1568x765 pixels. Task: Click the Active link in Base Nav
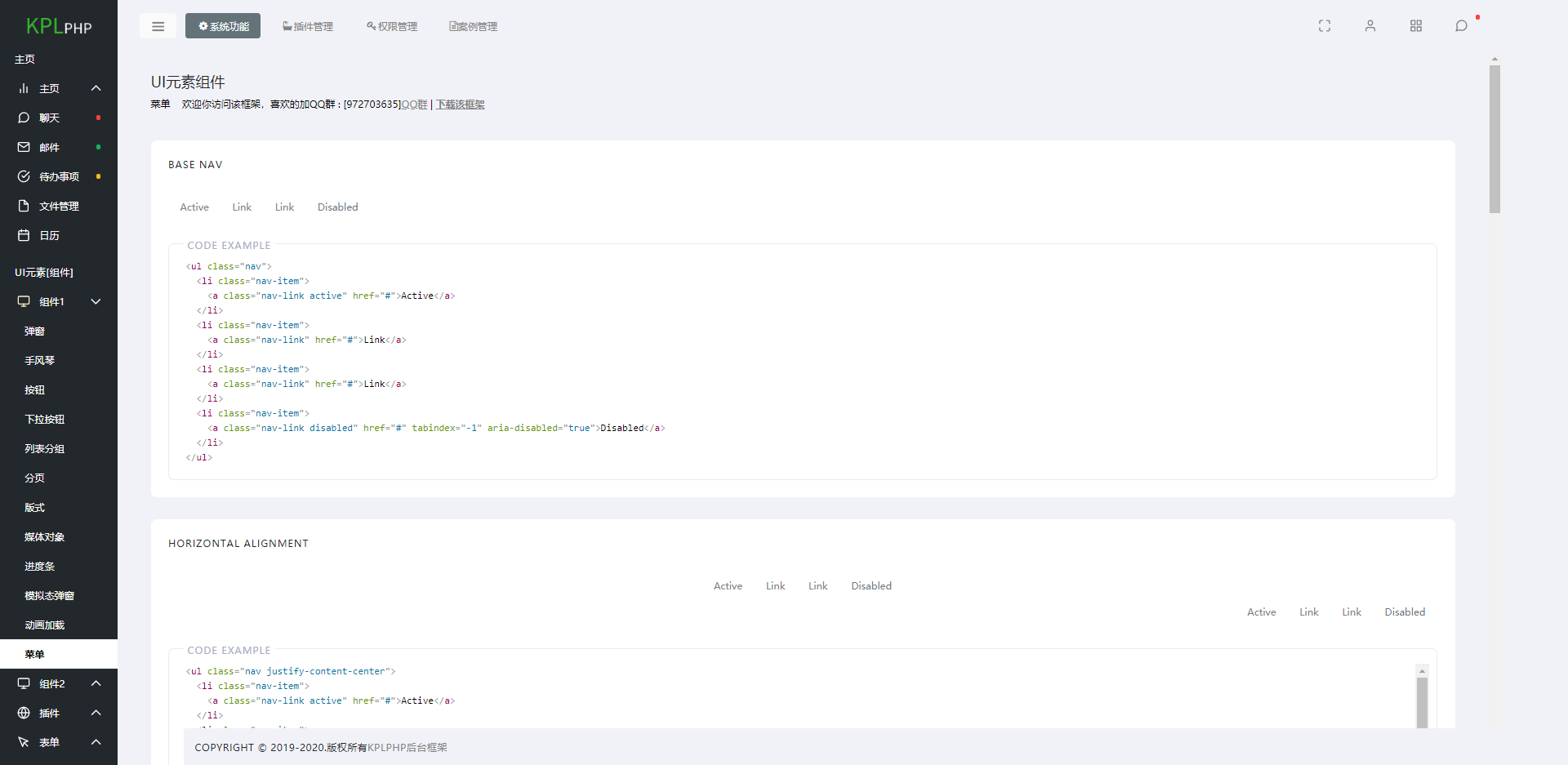click(194, 207)
